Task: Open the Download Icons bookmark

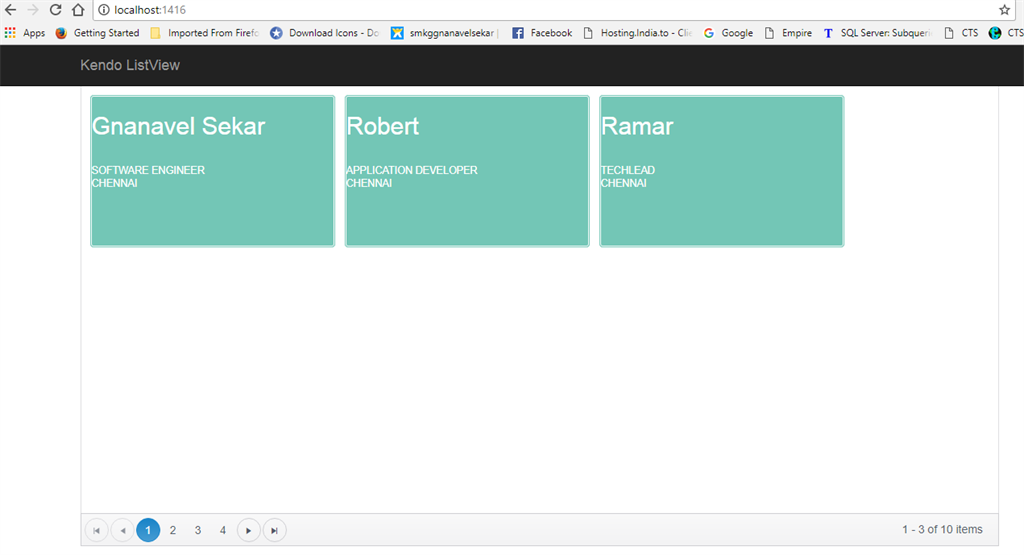Action: click(x=325, y=33)
